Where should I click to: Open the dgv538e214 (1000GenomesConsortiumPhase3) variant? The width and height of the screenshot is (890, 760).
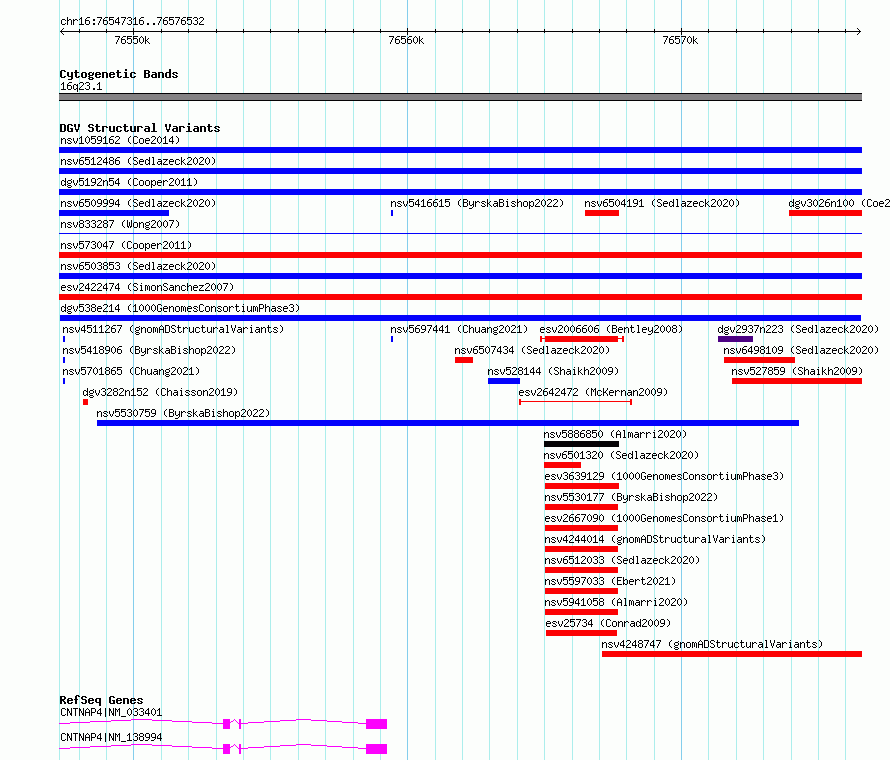click(x=180, y=308)
